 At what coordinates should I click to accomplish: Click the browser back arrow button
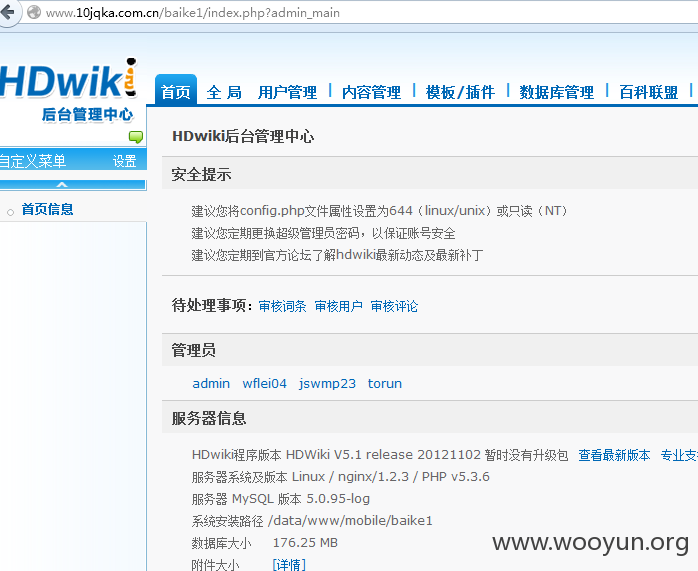click(8, 12)
